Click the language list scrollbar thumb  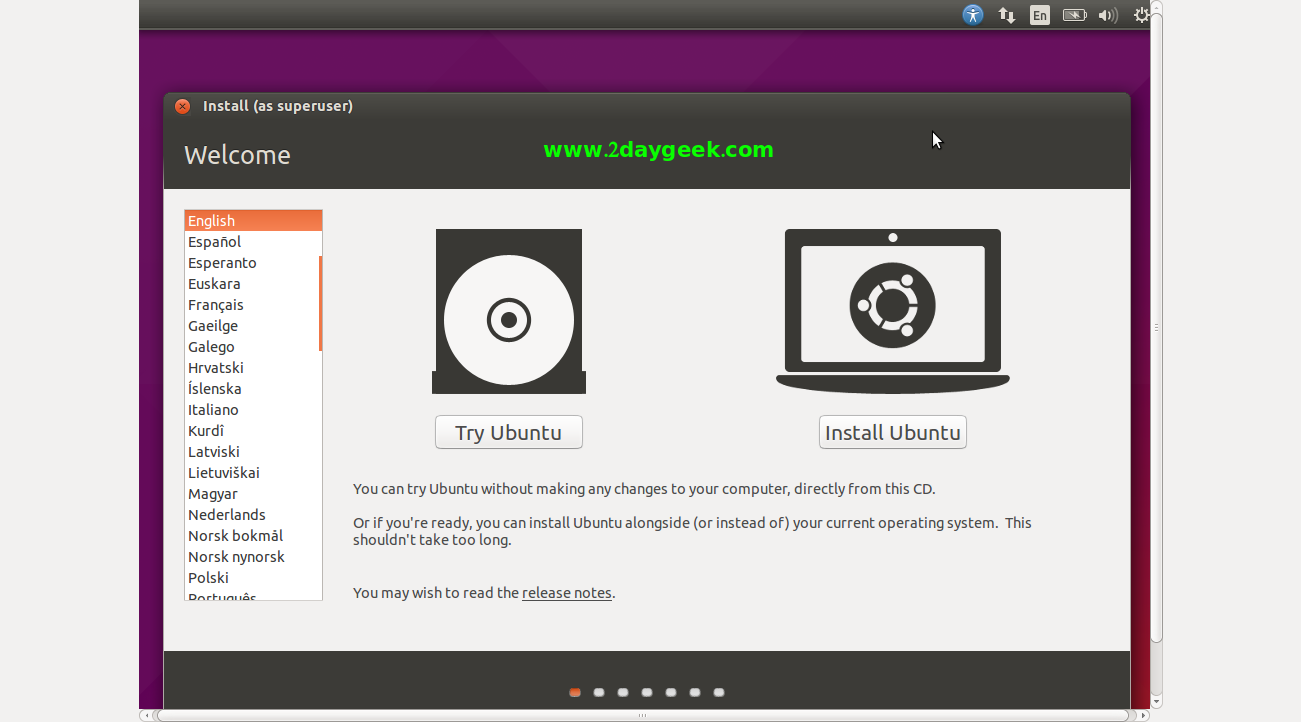pyautogui.click(x=320, y=303)
